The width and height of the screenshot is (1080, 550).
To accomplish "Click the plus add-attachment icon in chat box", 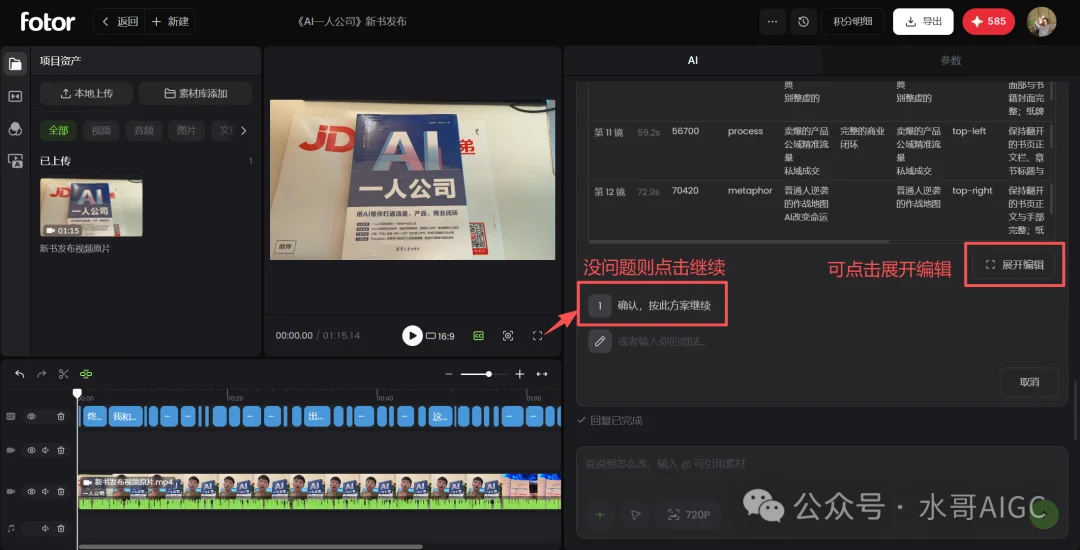I will (600, 514).
